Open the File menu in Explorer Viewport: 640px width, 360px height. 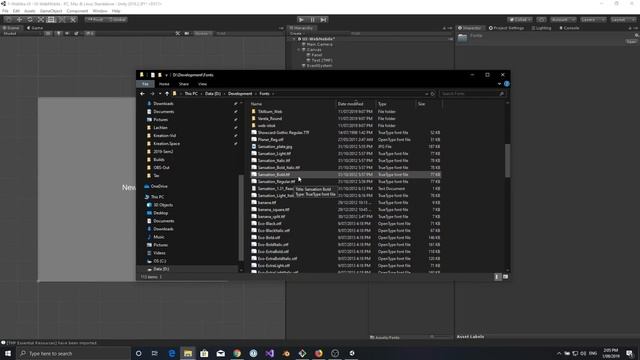click(145, 84)
